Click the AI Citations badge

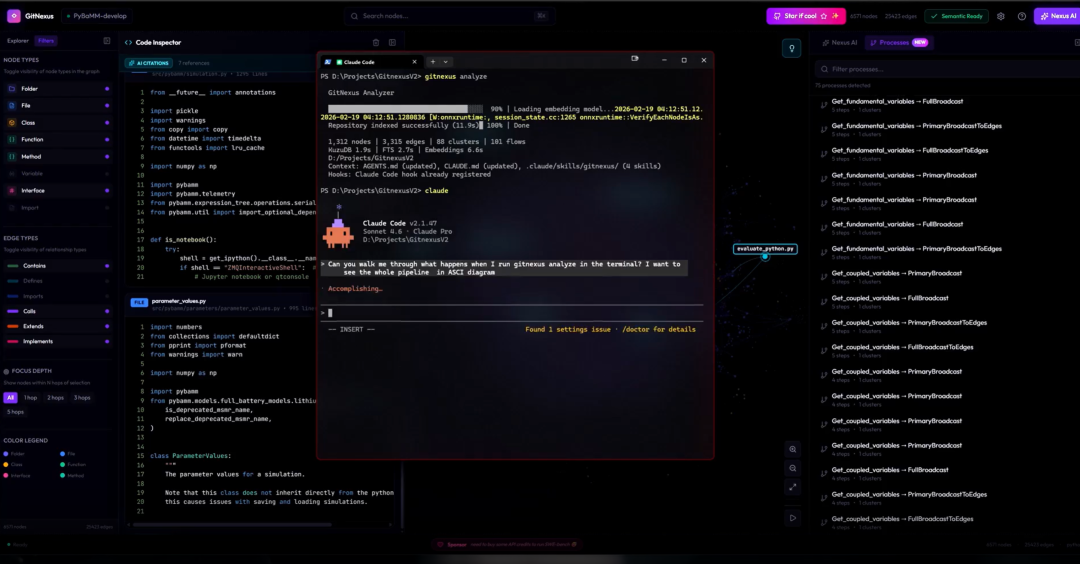point(149,63)
